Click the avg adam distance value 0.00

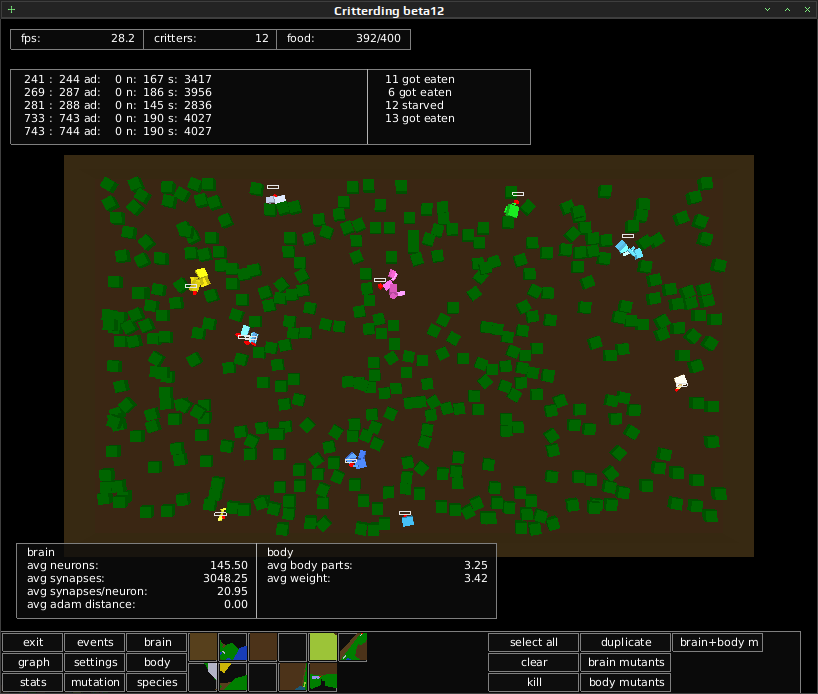pyautogui.click(x=236, y=604)
